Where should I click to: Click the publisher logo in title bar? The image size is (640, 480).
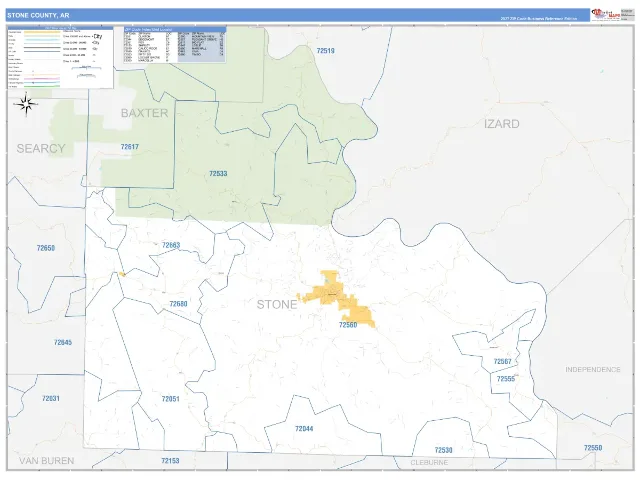click(x=606, y=15)
